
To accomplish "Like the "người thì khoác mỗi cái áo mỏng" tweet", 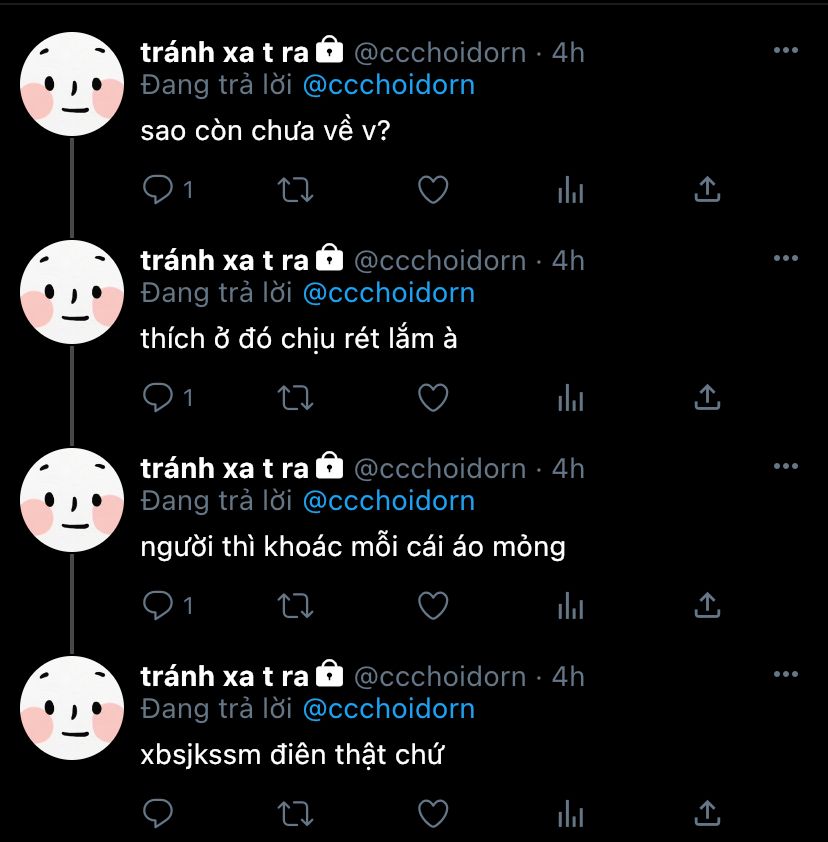I will coord(433,606).
